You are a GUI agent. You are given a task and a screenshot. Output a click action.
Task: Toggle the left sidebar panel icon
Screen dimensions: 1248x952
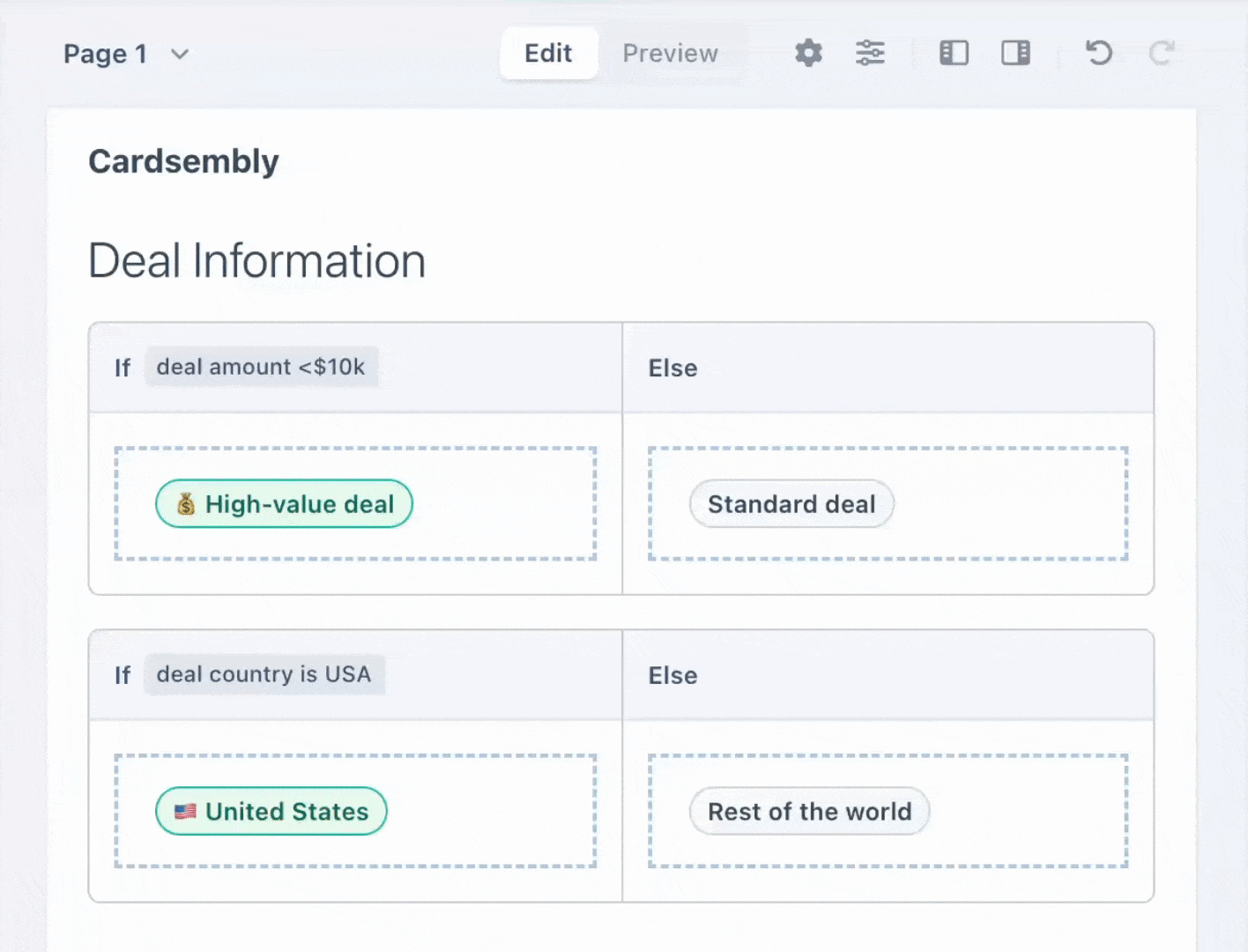tap(954, 53)
